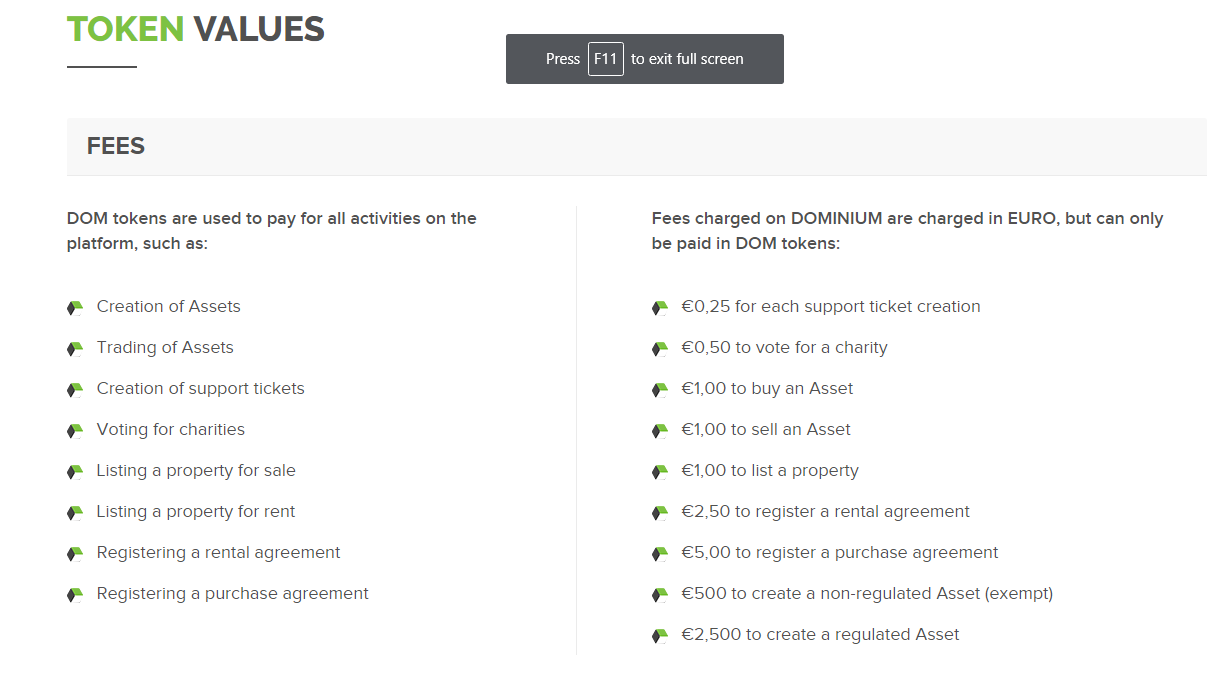Click the bullet icon by Listing a property for sale
This screenshot has width=1226, height=677.
[75, 472]
